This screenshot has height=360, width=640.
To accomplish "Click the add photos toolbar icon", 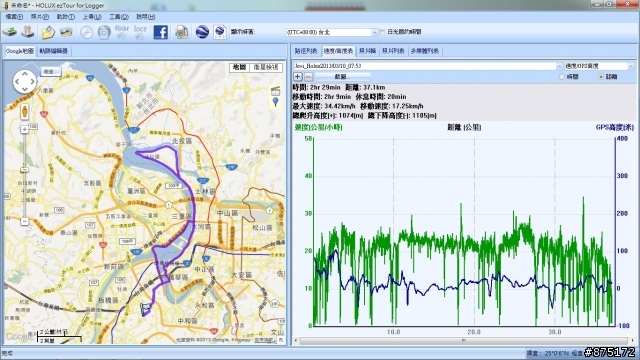I will (x=66, y=32).
